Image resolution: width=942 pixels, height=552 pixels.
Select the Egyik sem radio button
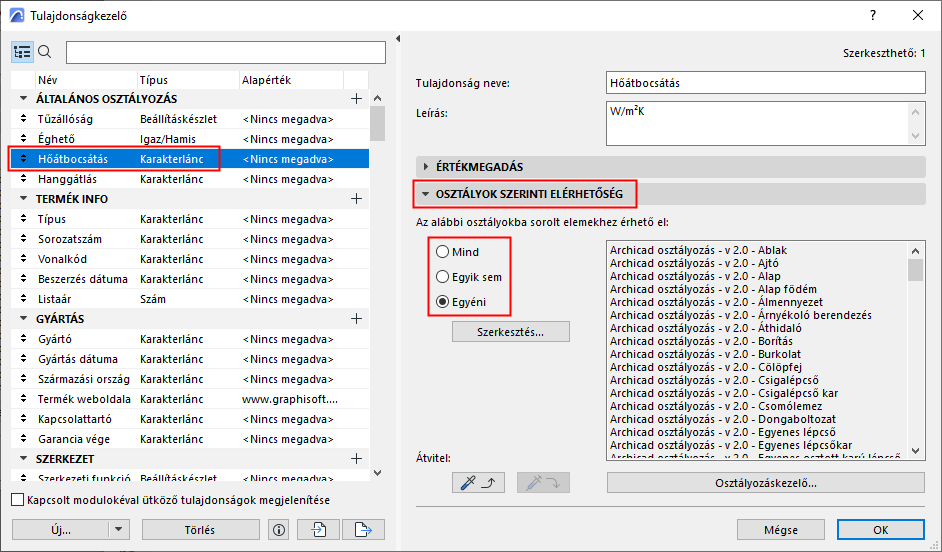point(443,276)
